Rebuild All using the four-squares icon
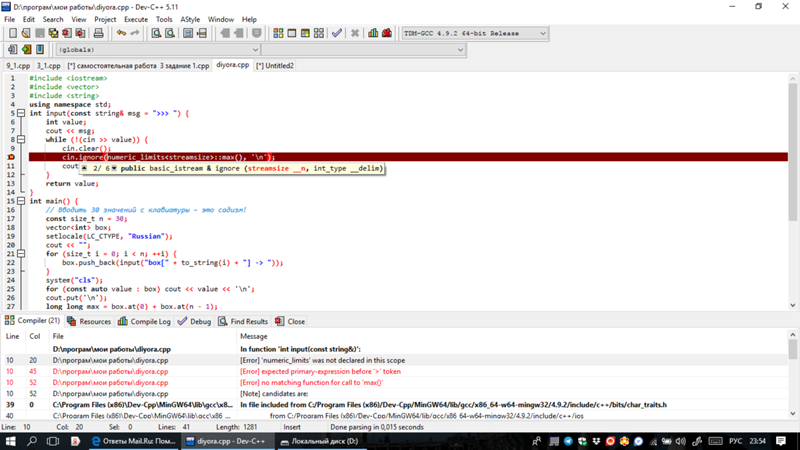 point(319,33)
